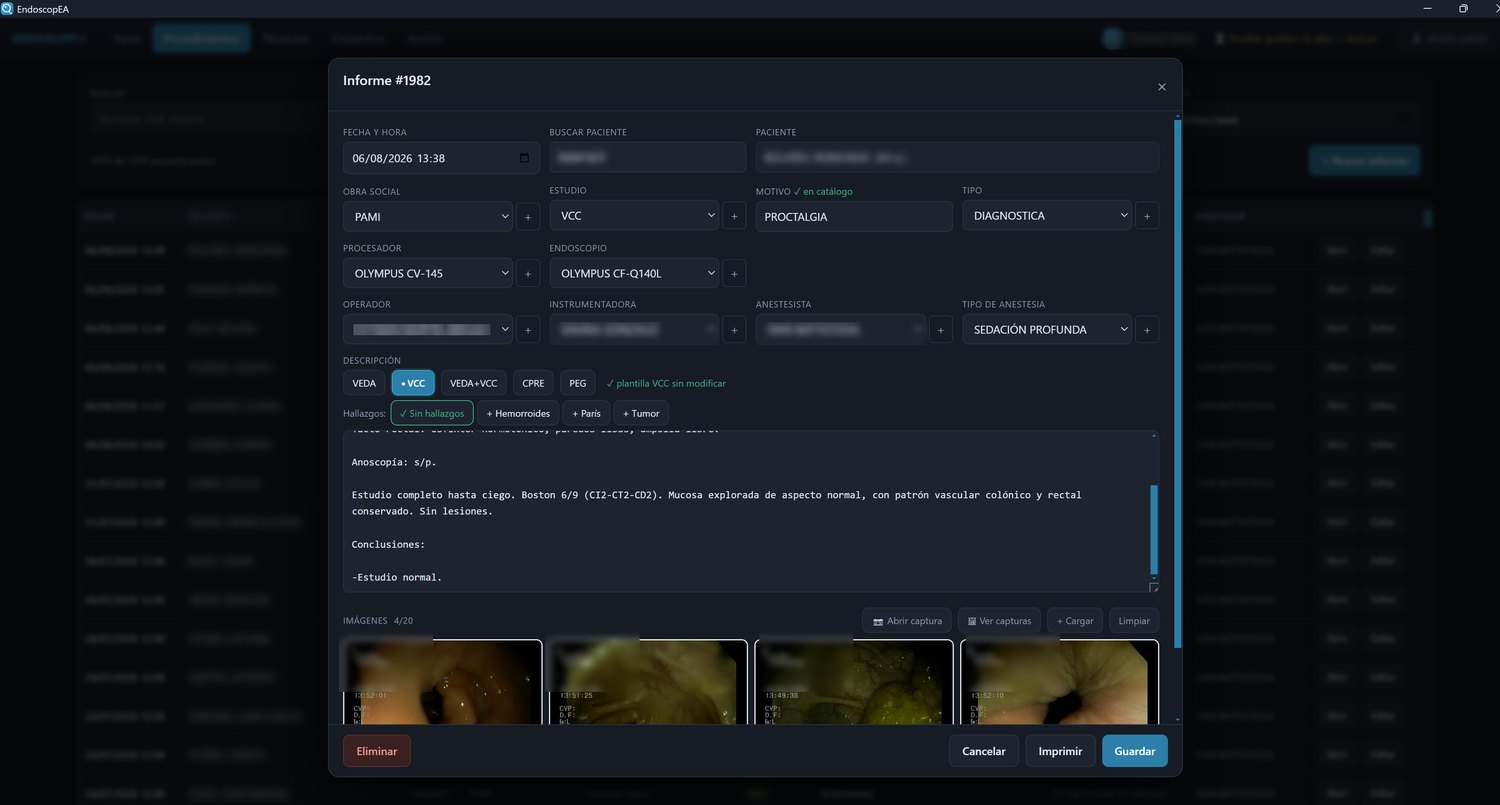Open the Operador dropdown
1500x805 pixels.
click(427, 329)
